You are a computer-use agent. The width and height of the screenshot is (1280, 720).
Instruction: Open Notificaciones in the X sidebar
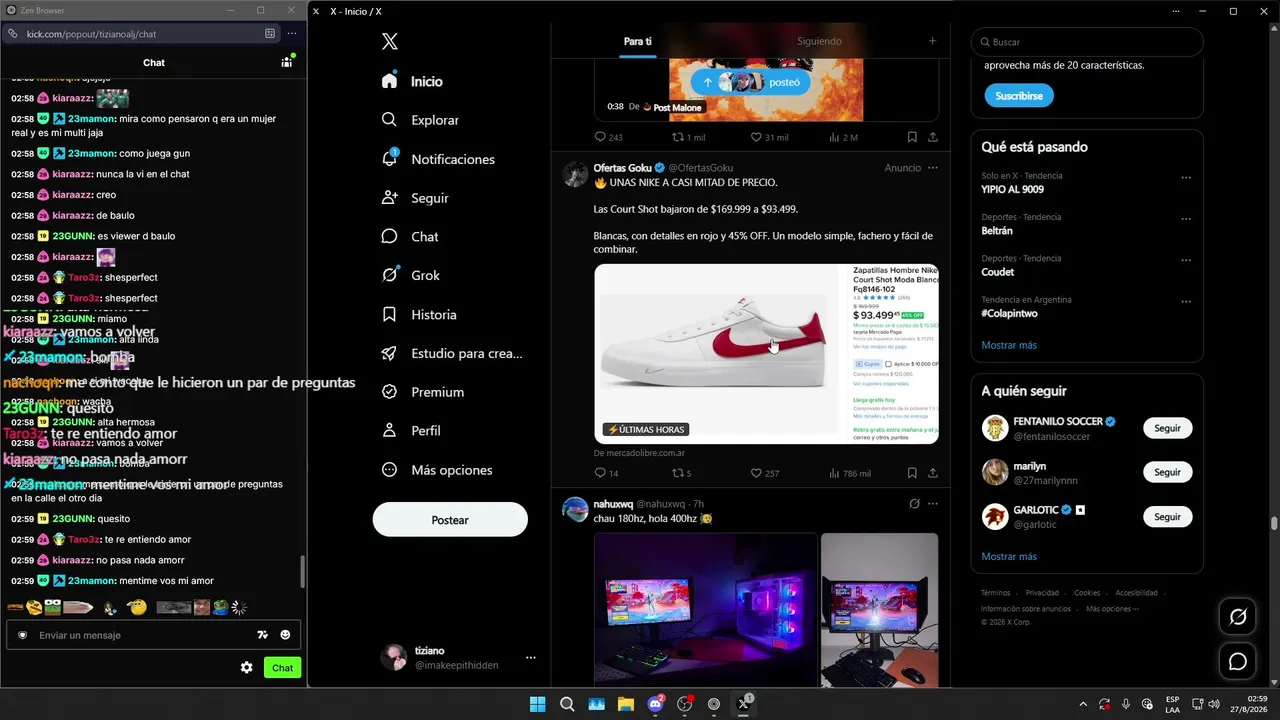pos(438,159)
